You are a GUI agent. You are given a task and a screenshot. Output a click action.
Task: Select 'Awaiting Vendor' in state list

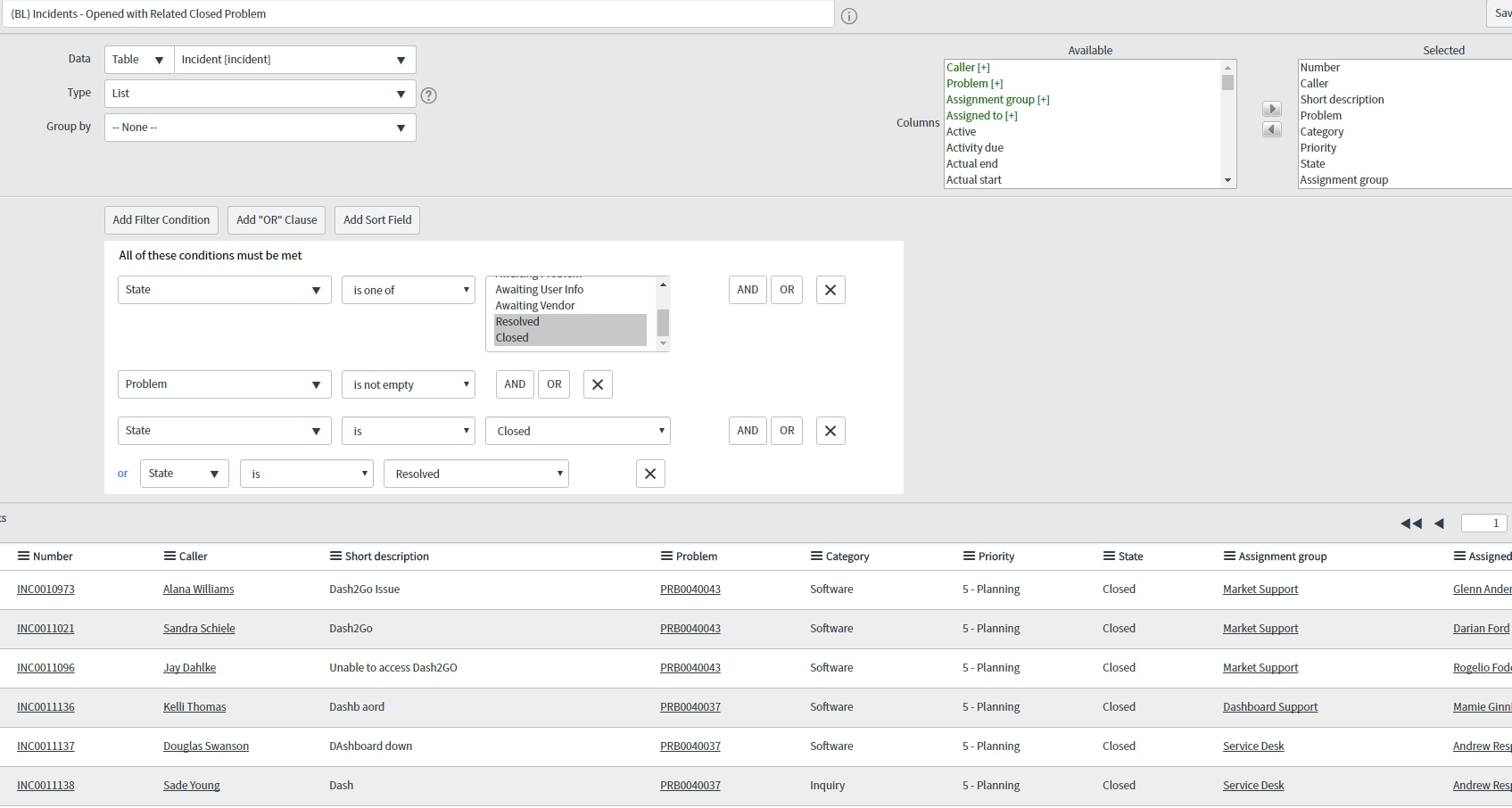(535, 306)
